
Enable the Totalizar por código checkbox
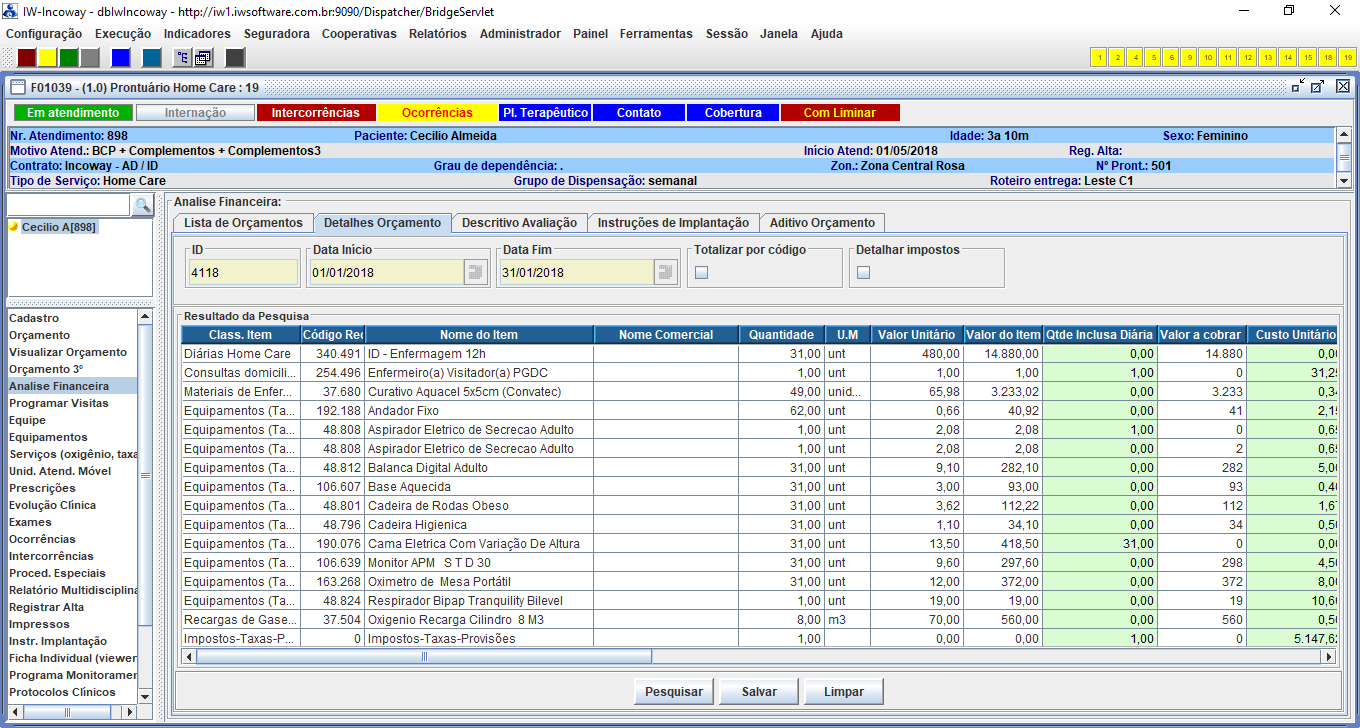click(701, 273)
